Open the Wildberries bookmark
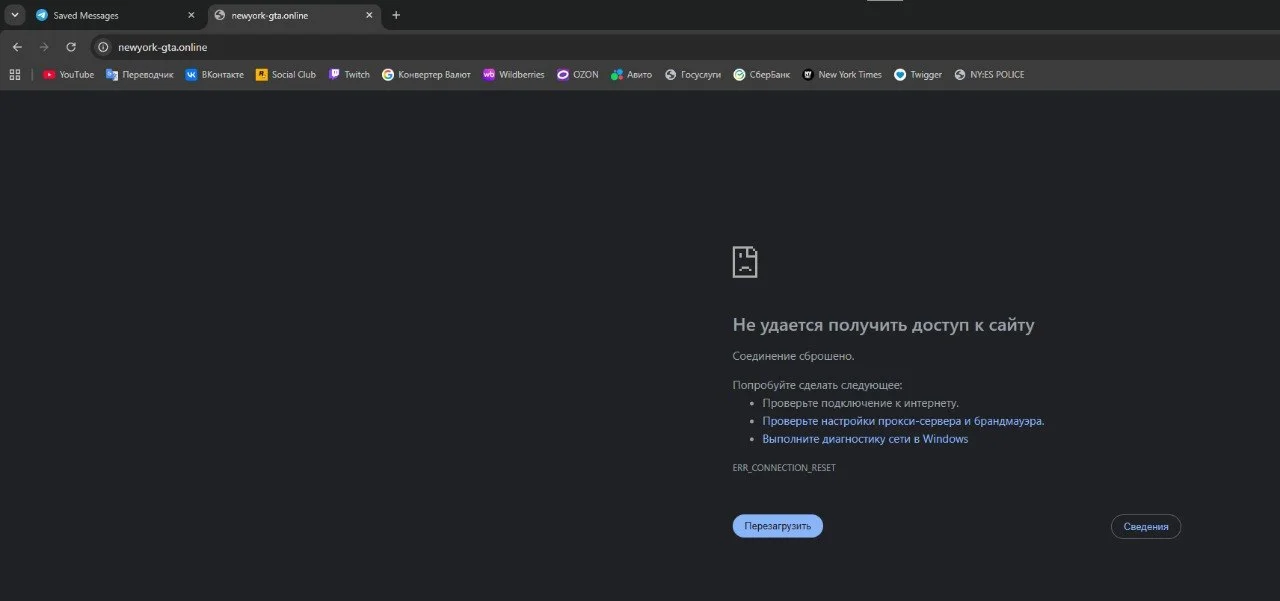 click(x=514, y=74)
